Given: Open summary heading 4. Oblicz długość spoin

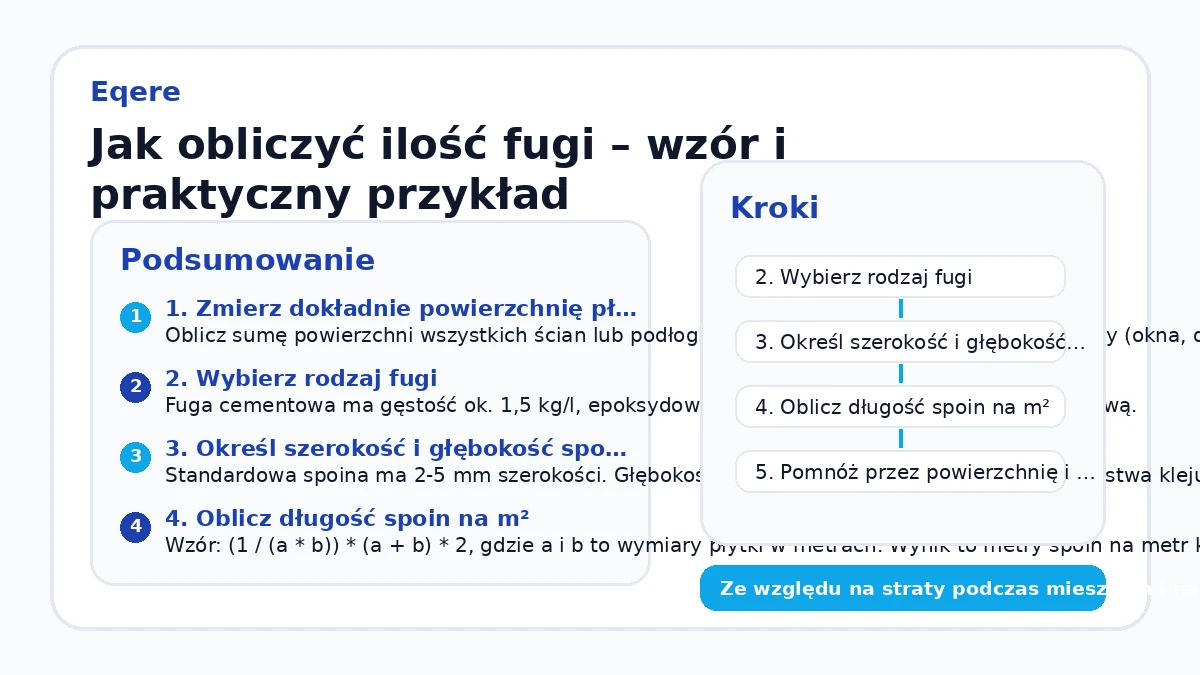Looking at the screenshot, I should [347, 518].
